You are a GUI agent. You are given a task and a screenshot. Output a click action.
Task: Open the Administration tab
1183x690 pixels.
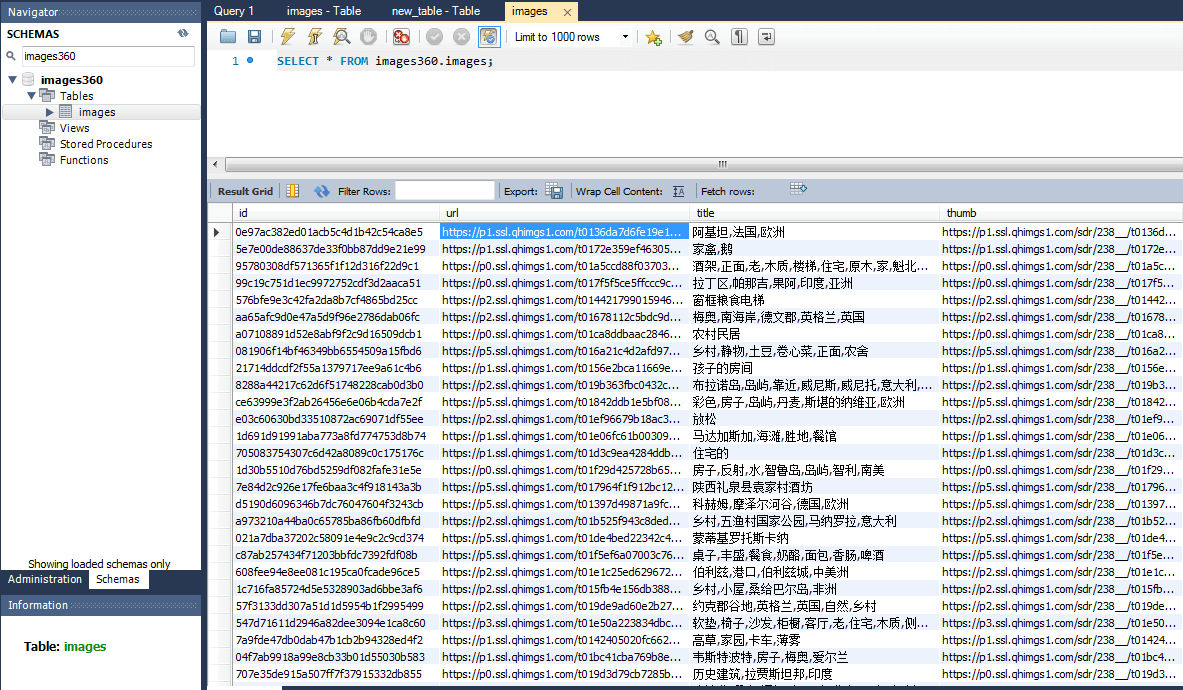[x=45, y=579]
